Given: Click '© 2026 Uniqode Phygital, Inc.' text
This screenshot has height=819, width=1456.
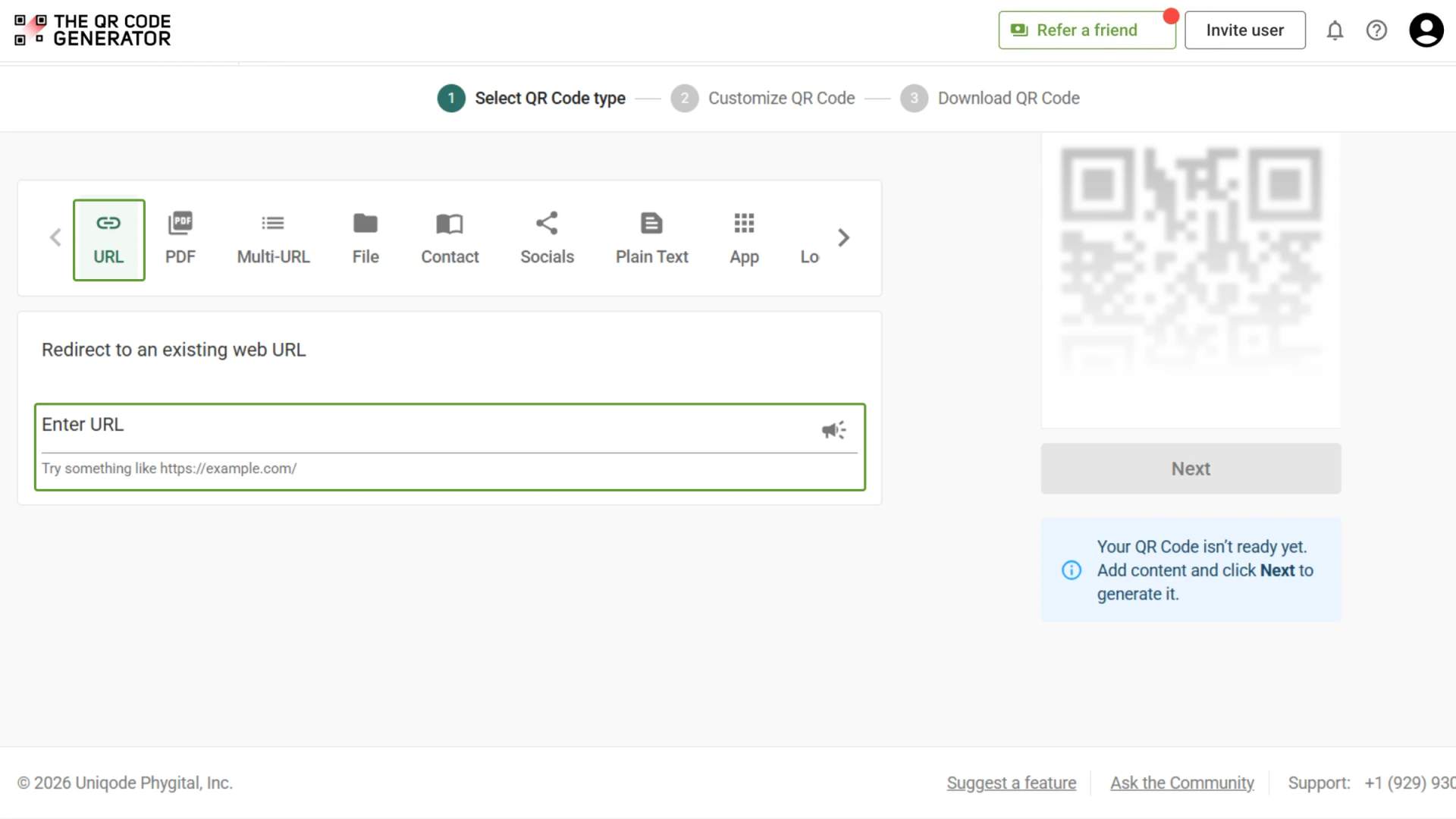Looking at the screenshot, I should [125, 783].
